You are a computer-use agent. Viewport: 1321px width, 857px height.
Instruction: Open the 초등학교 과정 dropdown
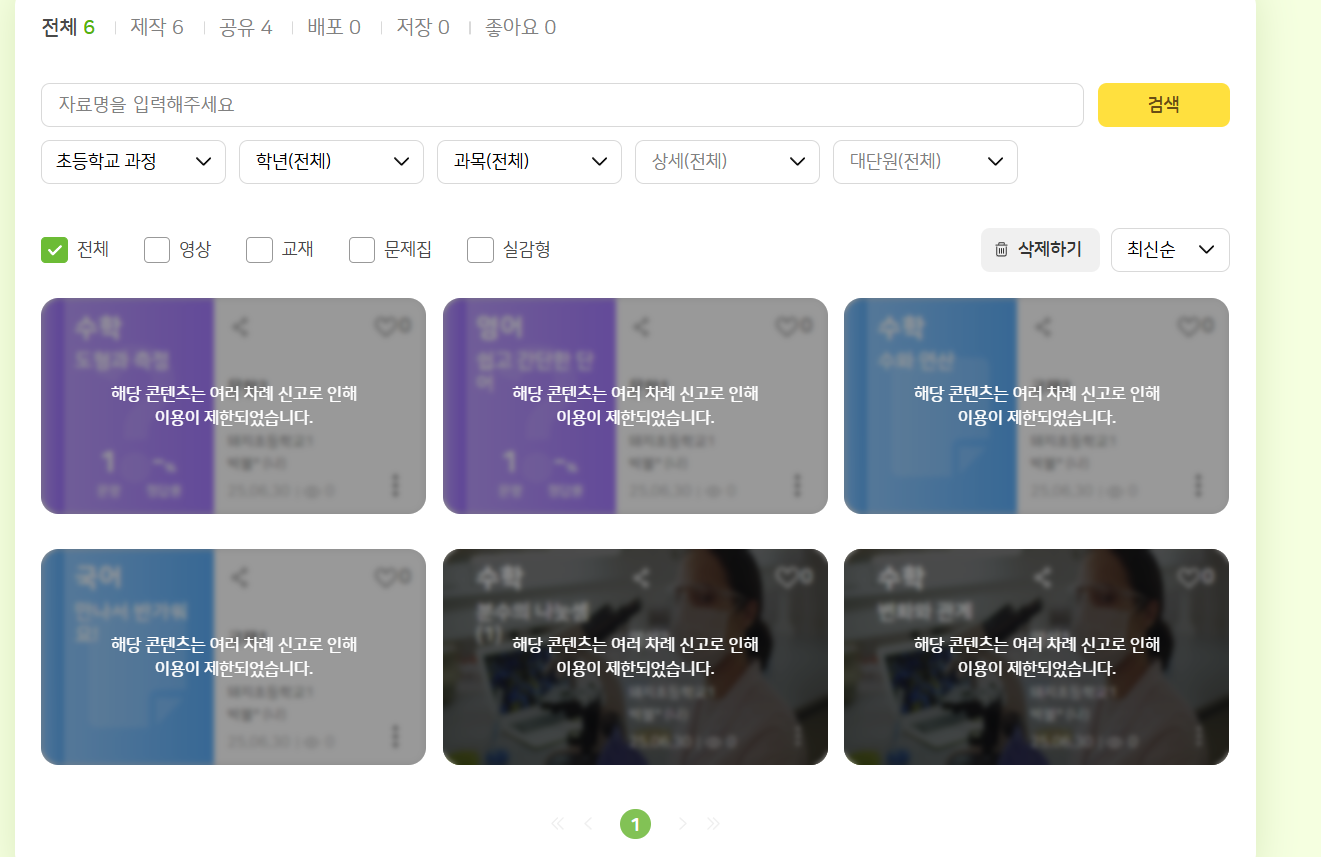click(133, 162)
